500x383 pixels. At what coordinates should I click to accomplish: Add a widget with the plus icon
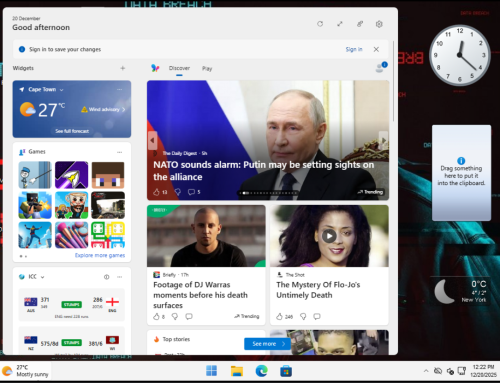[123, 68]
